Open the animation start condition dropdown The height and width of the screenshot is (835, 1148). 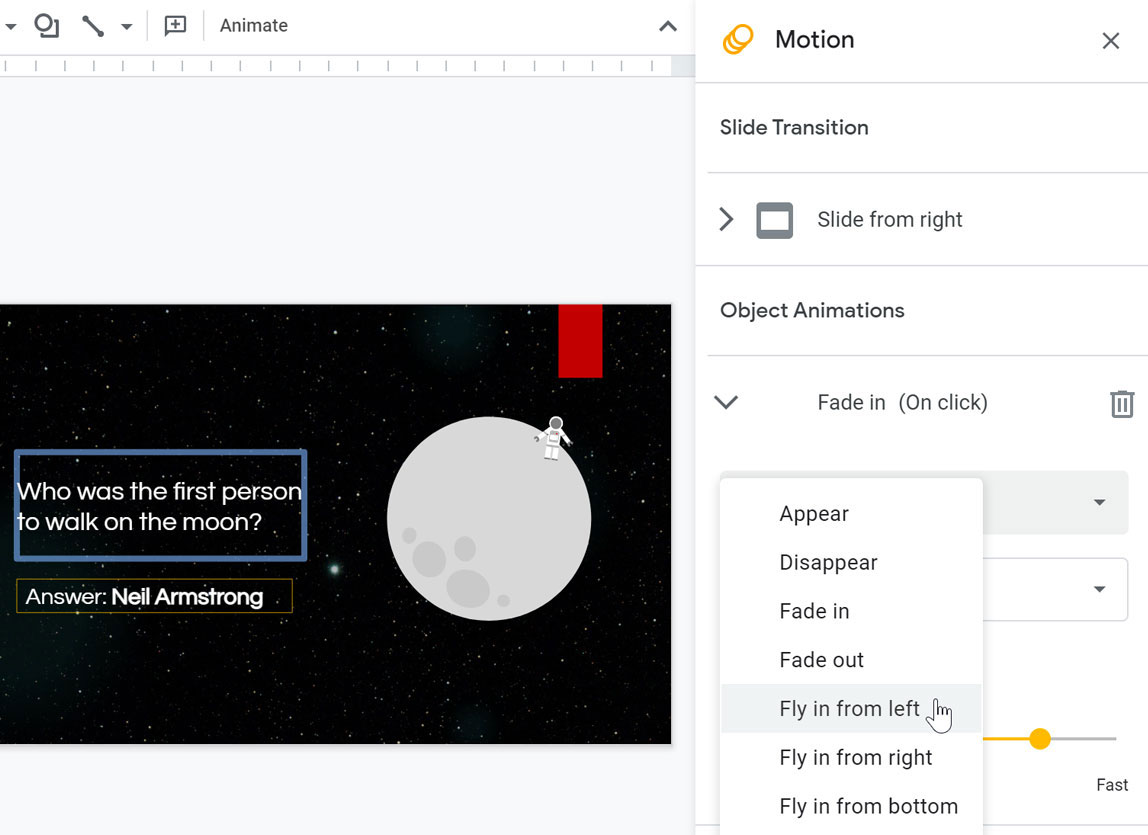1098,589
